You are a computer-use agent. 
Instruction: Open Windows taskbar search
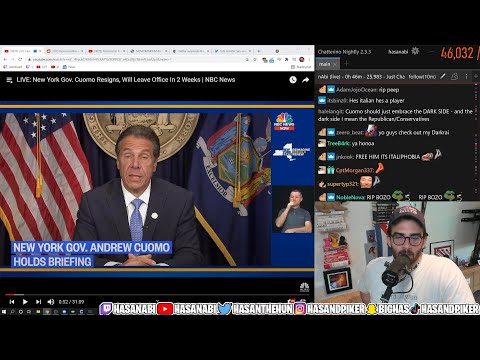[12, 312]
